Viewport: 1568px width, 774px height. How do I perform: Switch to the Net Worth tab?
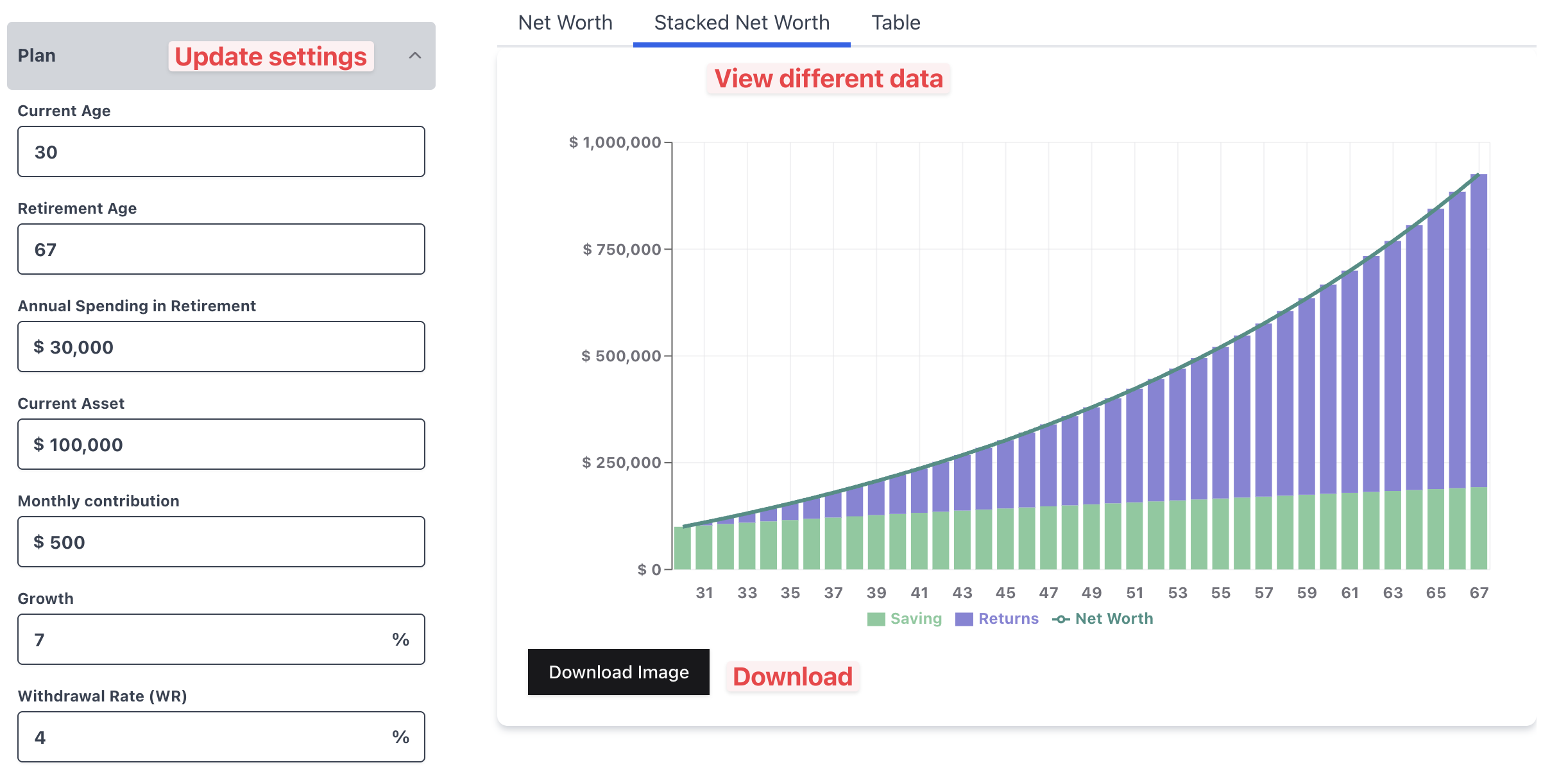point(565,23)
